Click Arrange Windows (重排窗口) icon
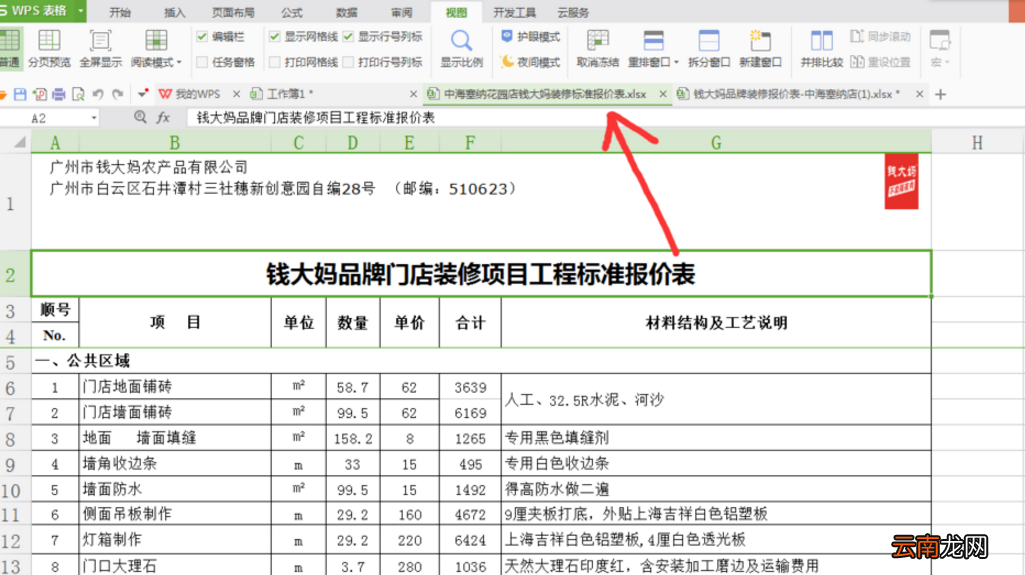The width and height of the screenshot is (1025, 575). click(653, 41)
